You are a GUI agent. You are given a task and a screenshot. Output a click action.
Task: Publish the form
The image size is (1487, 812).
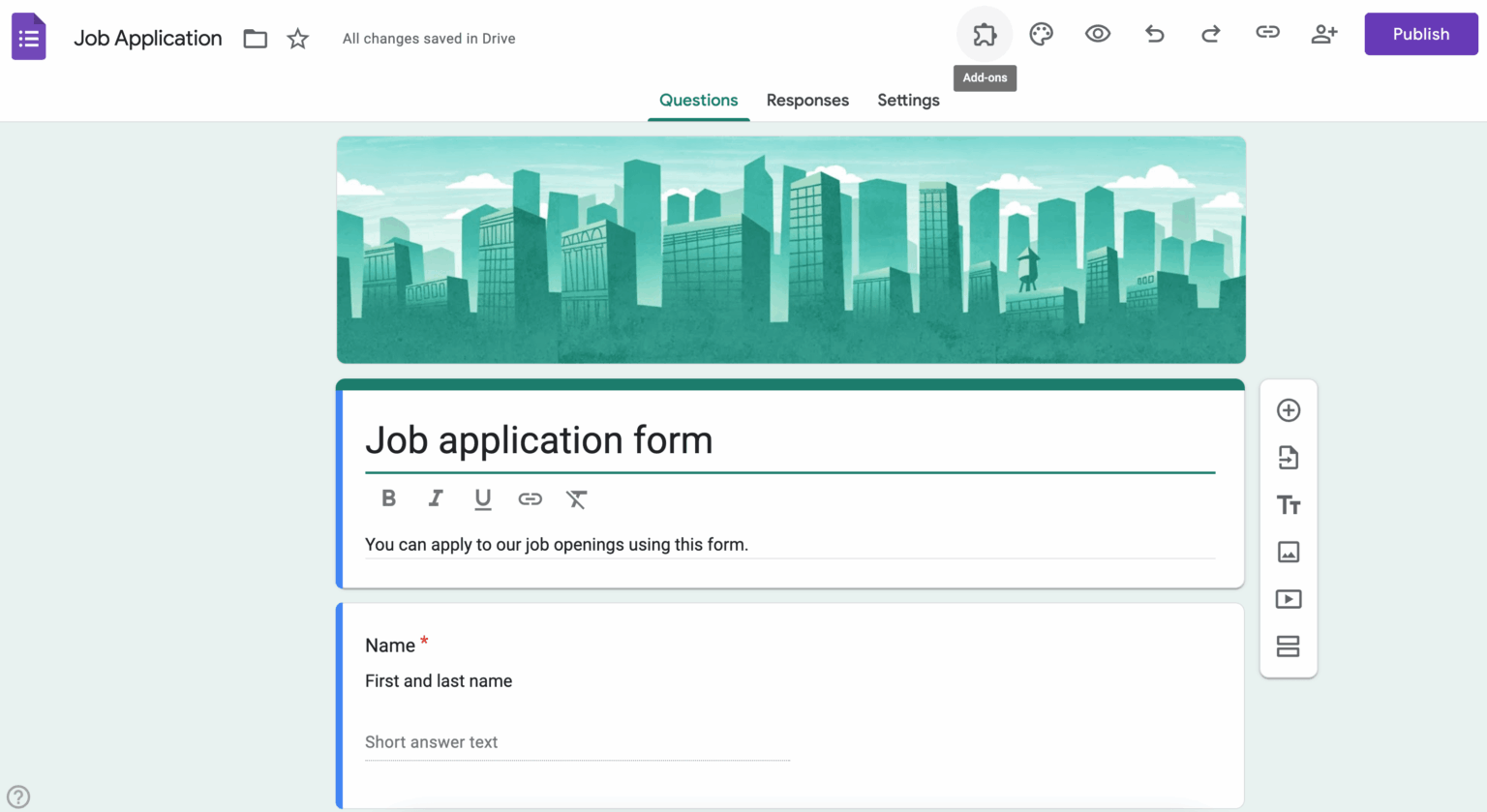(1420, 33)
